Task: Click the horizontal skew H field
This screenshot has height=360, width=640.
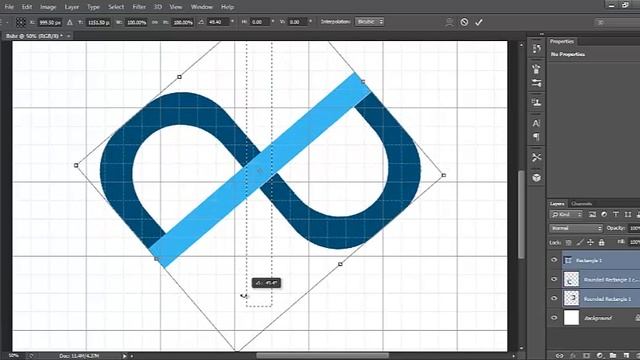Action: point(259,22)
